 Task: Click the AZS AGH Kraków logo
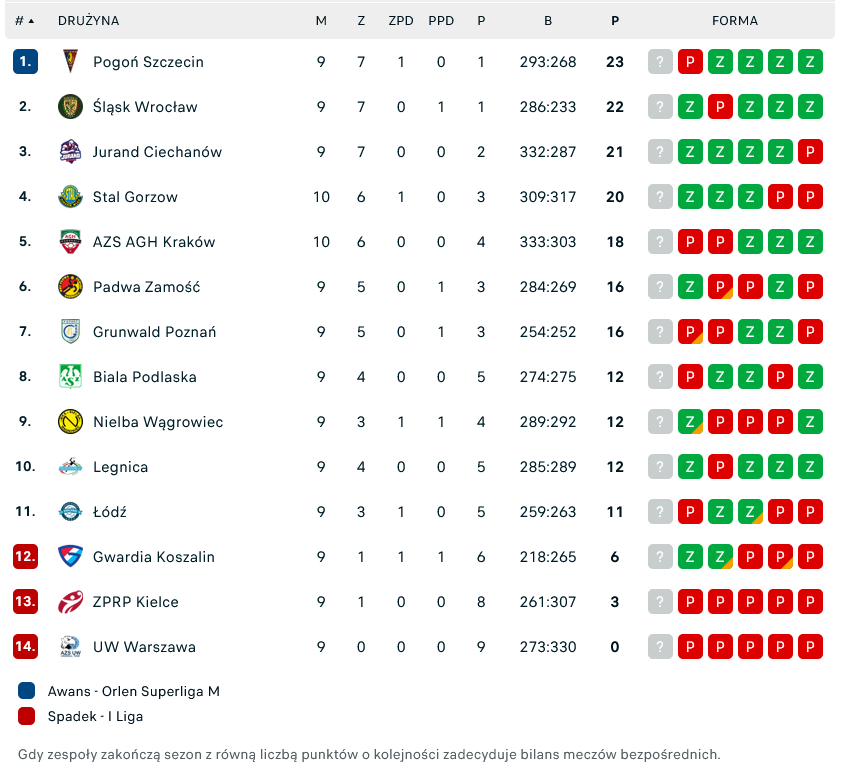(x=70, y=242)
